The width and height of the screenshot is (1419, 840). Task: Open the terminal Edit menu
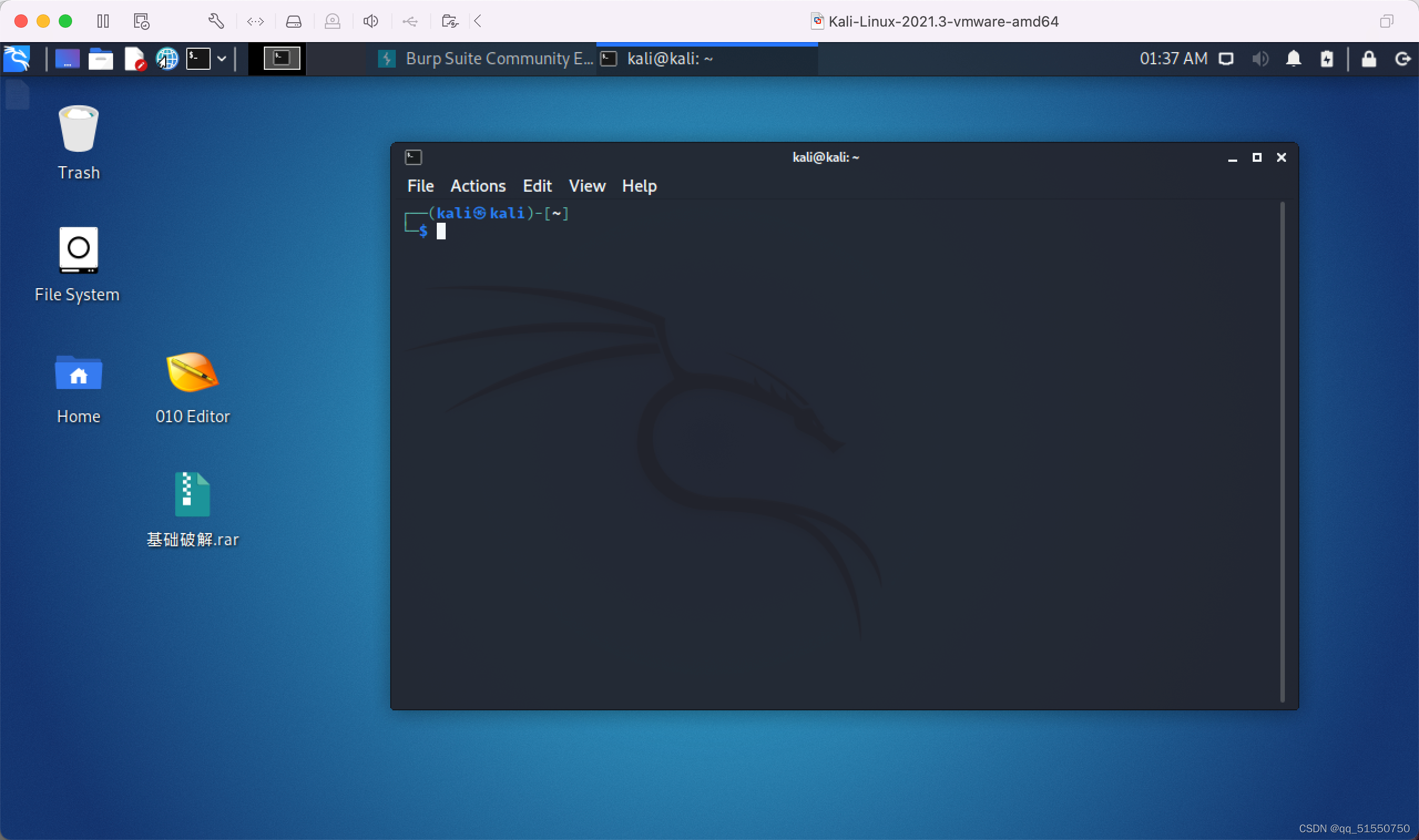pos(536,186)
